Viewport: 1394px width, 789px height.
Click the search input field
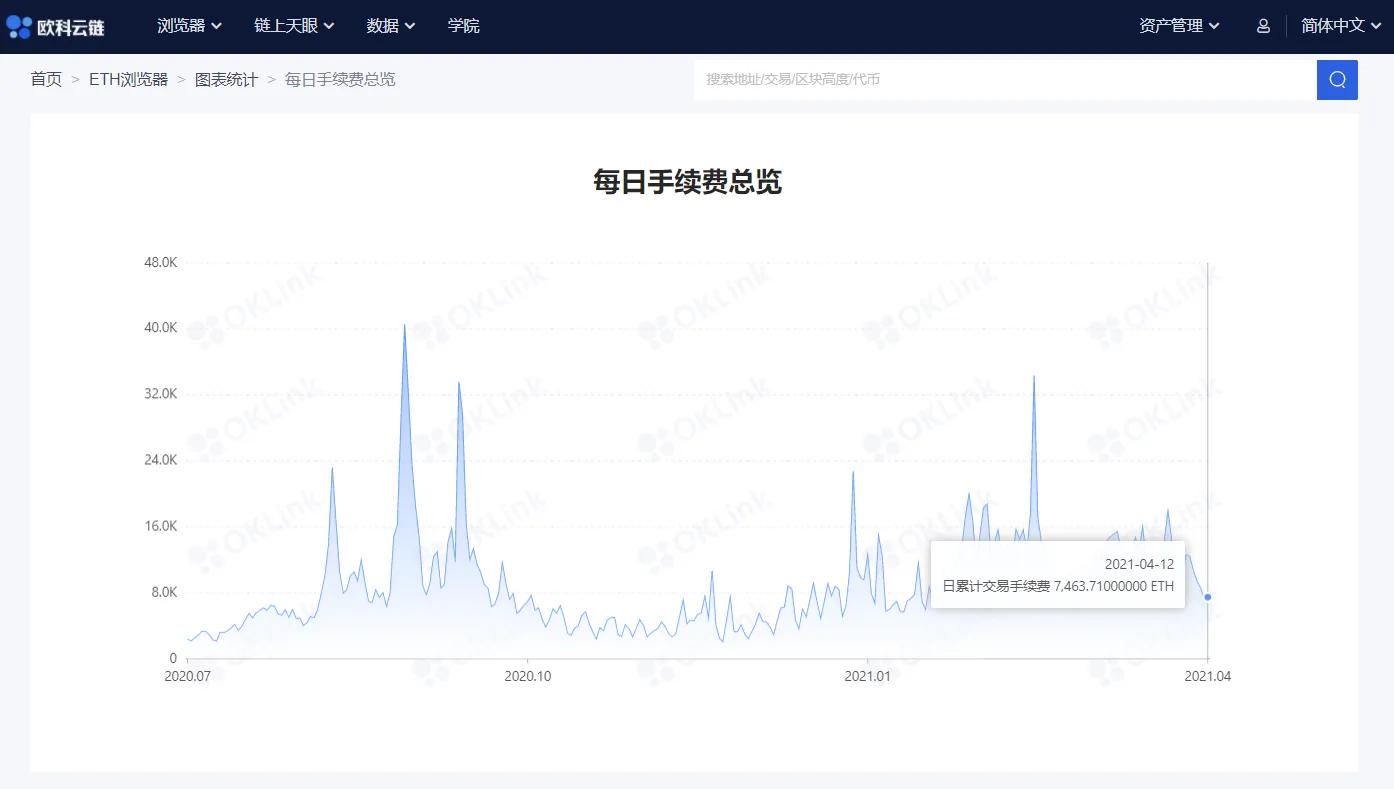[1000, 79]
